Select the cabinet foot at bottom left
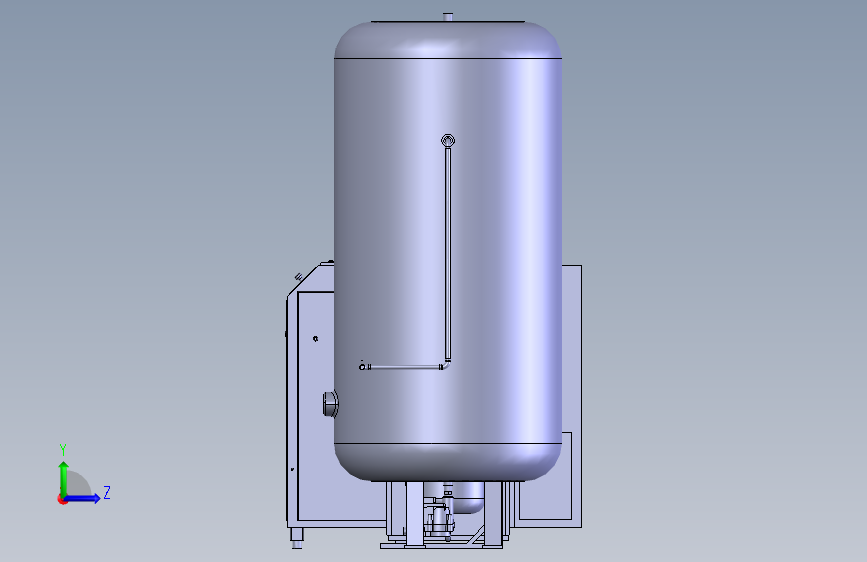 297,538
